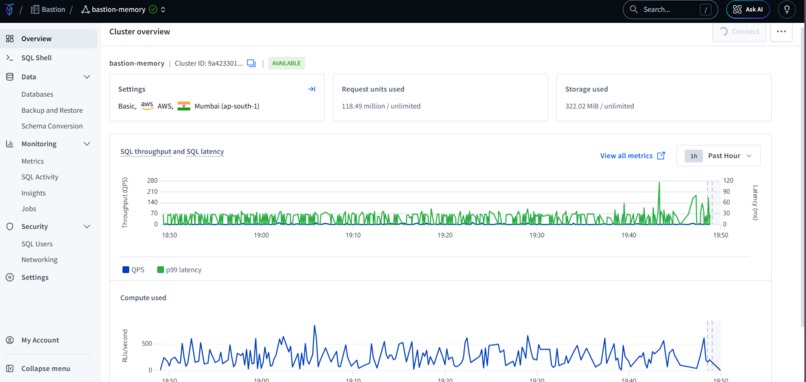The image size is (806, 382).
Task: Copy the cluster ID with copy icon
Action: pos(251,63)
